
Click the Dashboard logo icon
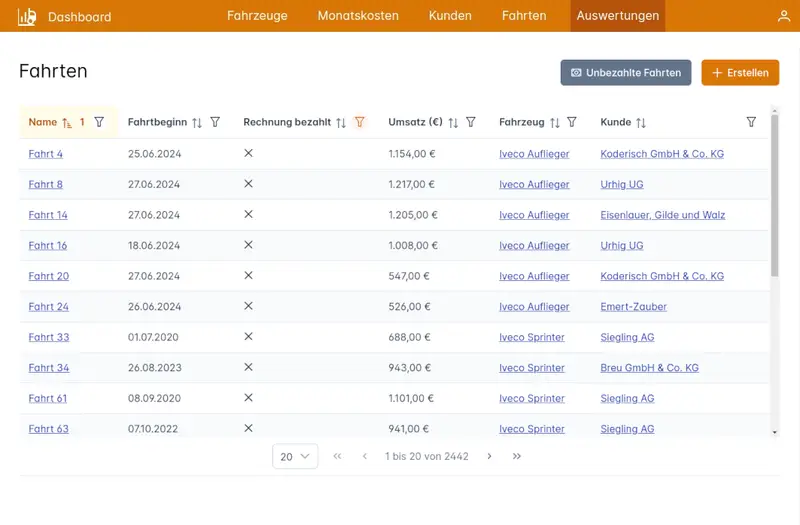pyautogui.click(x=27, y=16)
